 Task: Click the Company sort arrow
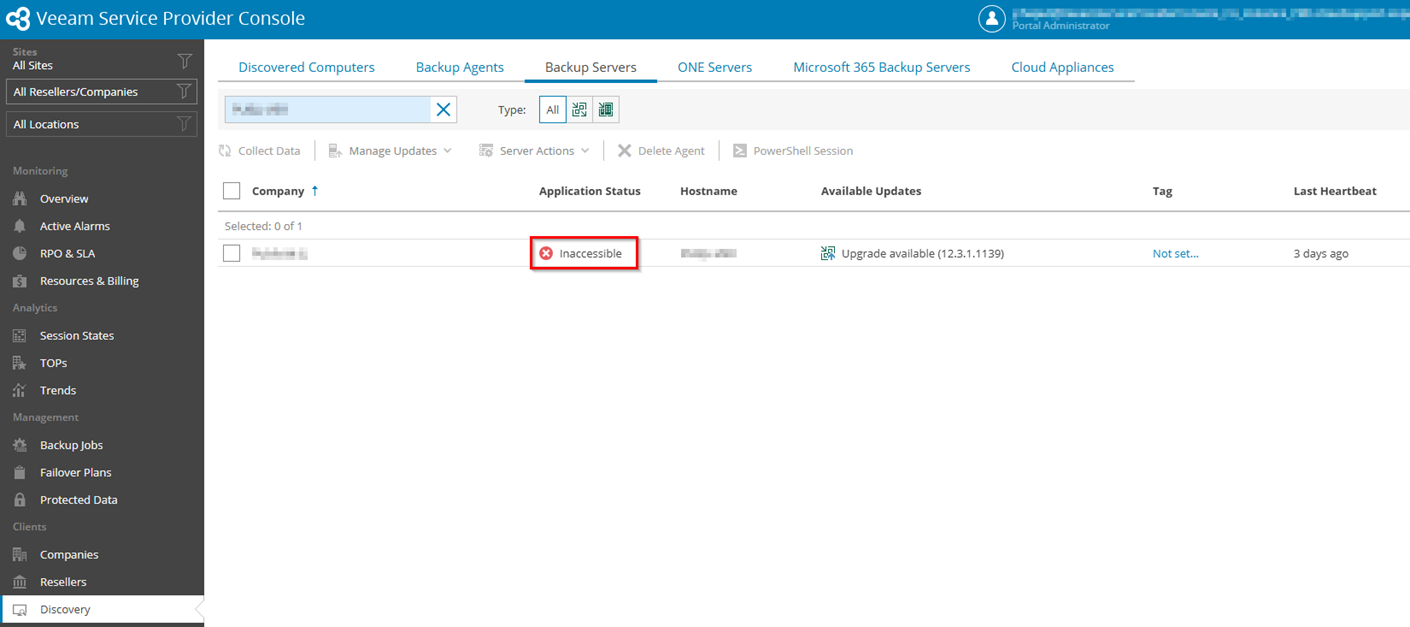315,191
